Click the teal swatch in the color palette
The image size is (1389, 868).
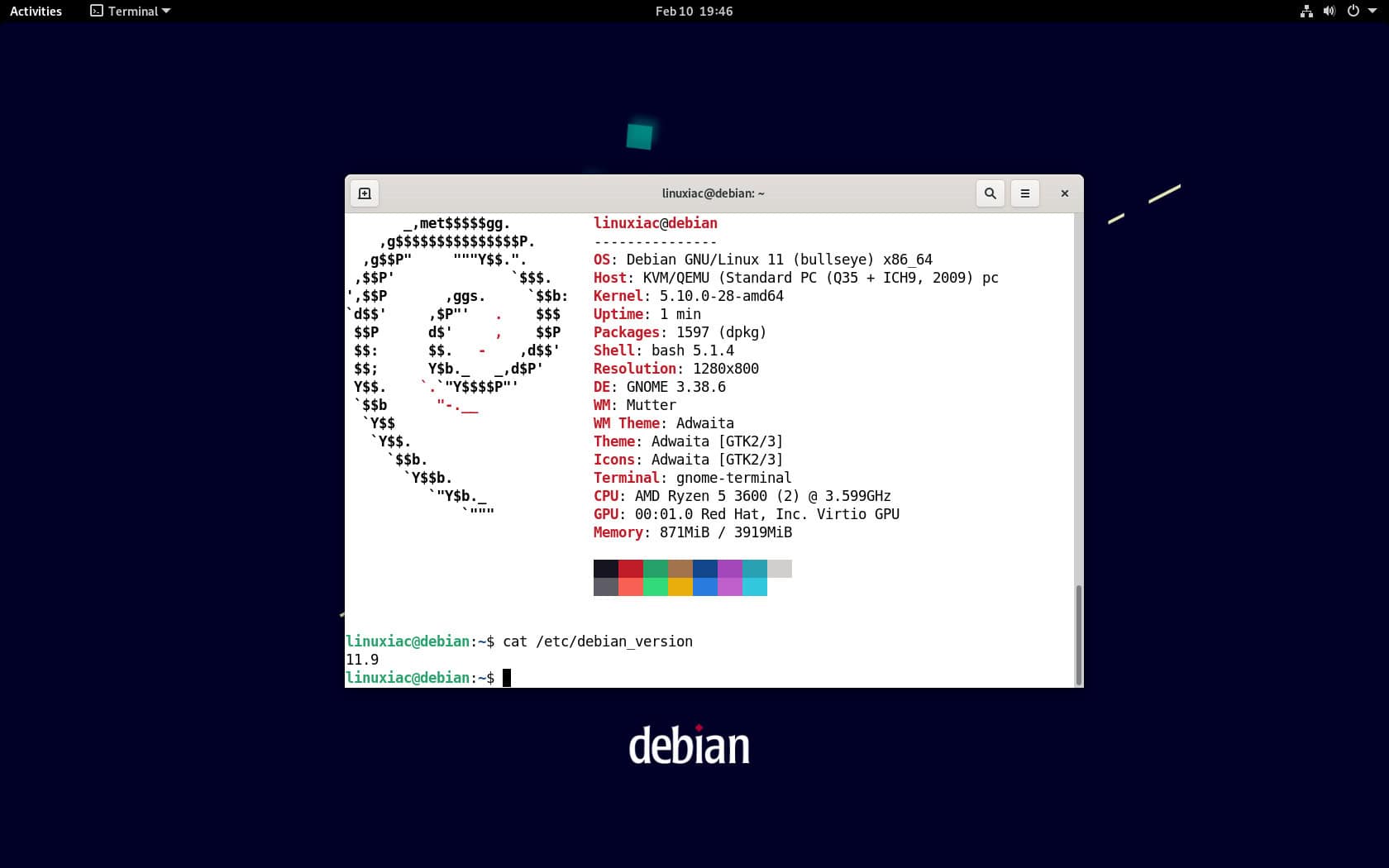753,569
